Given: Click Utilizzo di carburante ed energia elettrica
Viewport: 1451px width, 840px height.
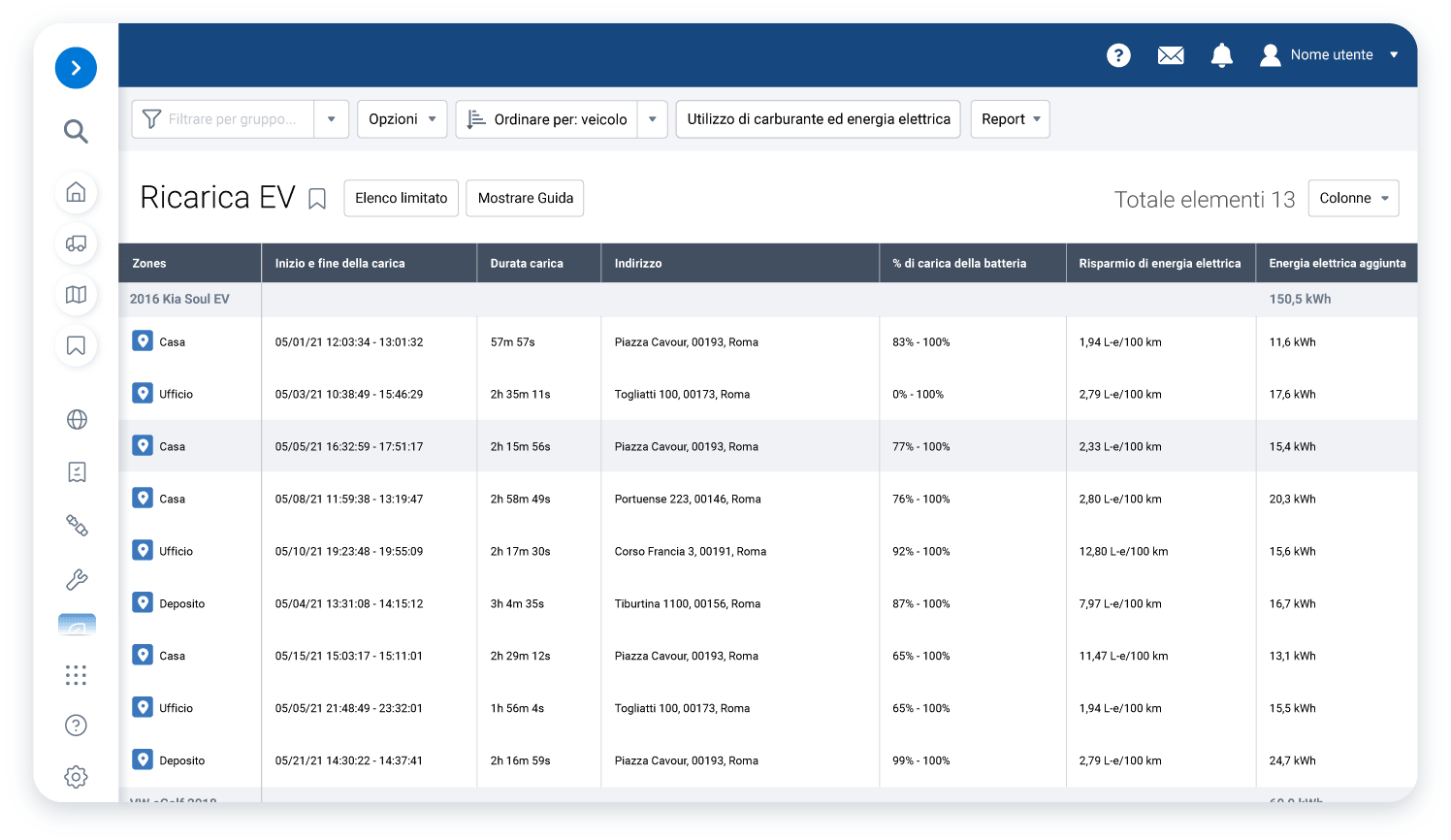Looking at the screenshot, I should [x=818, y=119].
